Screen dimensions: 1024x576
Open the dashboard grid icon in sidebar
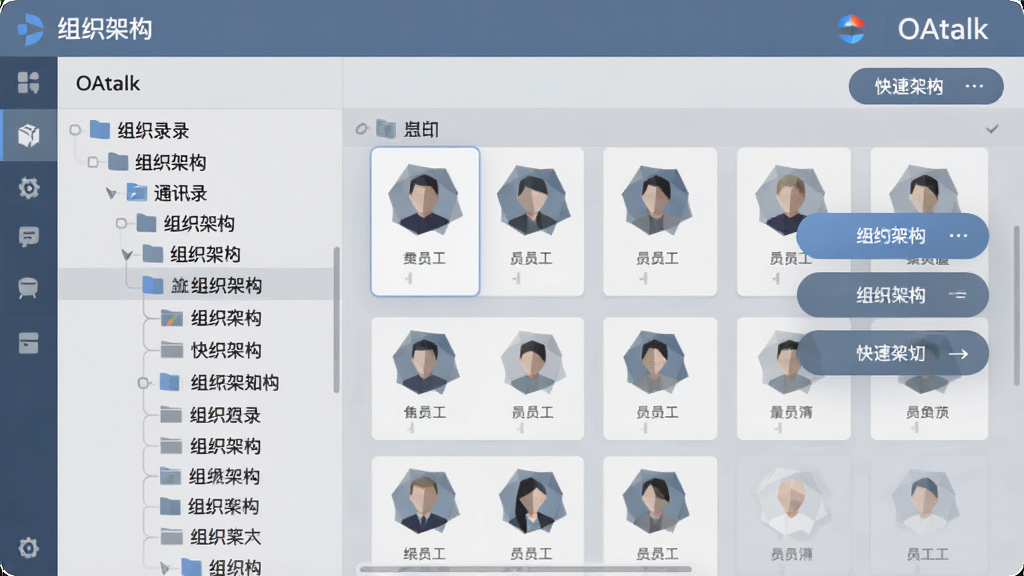[x=28, y=83]
